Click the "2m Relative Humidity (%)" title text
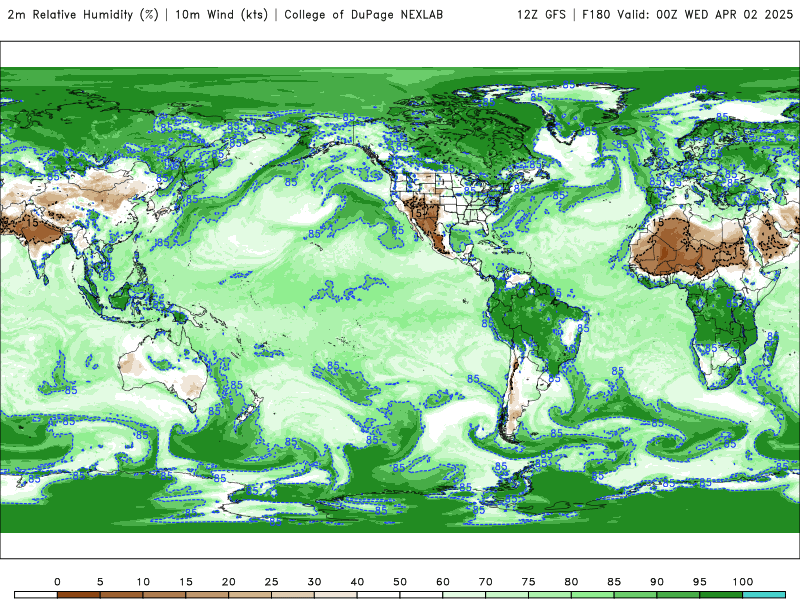 point(83,14)
